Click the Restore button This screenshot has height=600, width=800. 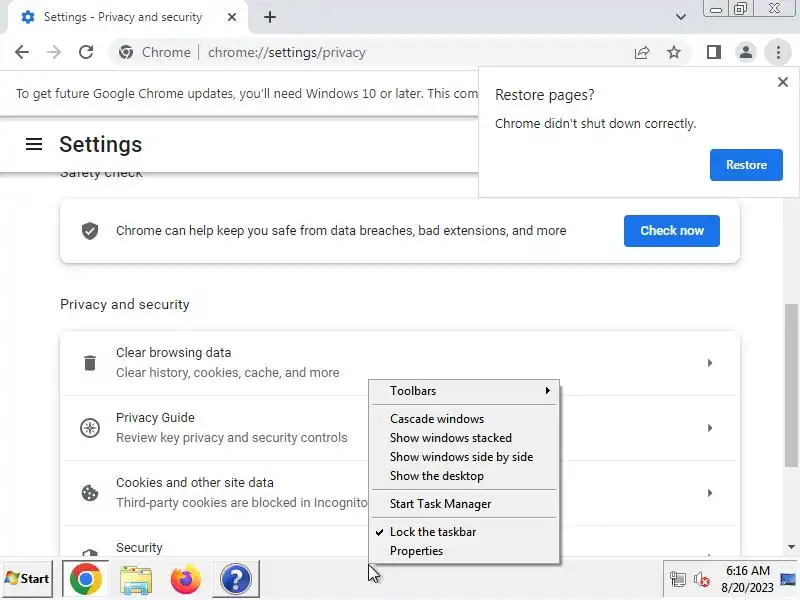[746, 165]
